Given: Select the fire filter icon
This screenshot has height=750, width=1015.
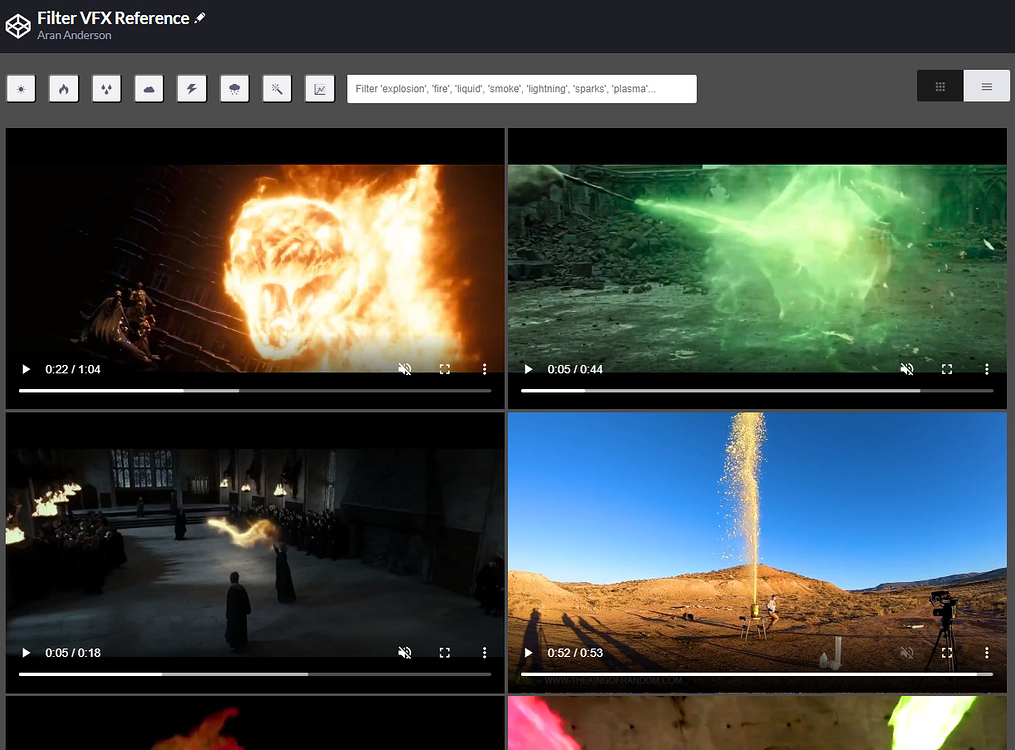Looking at the screenshot, I should click(x=64, y=88).
